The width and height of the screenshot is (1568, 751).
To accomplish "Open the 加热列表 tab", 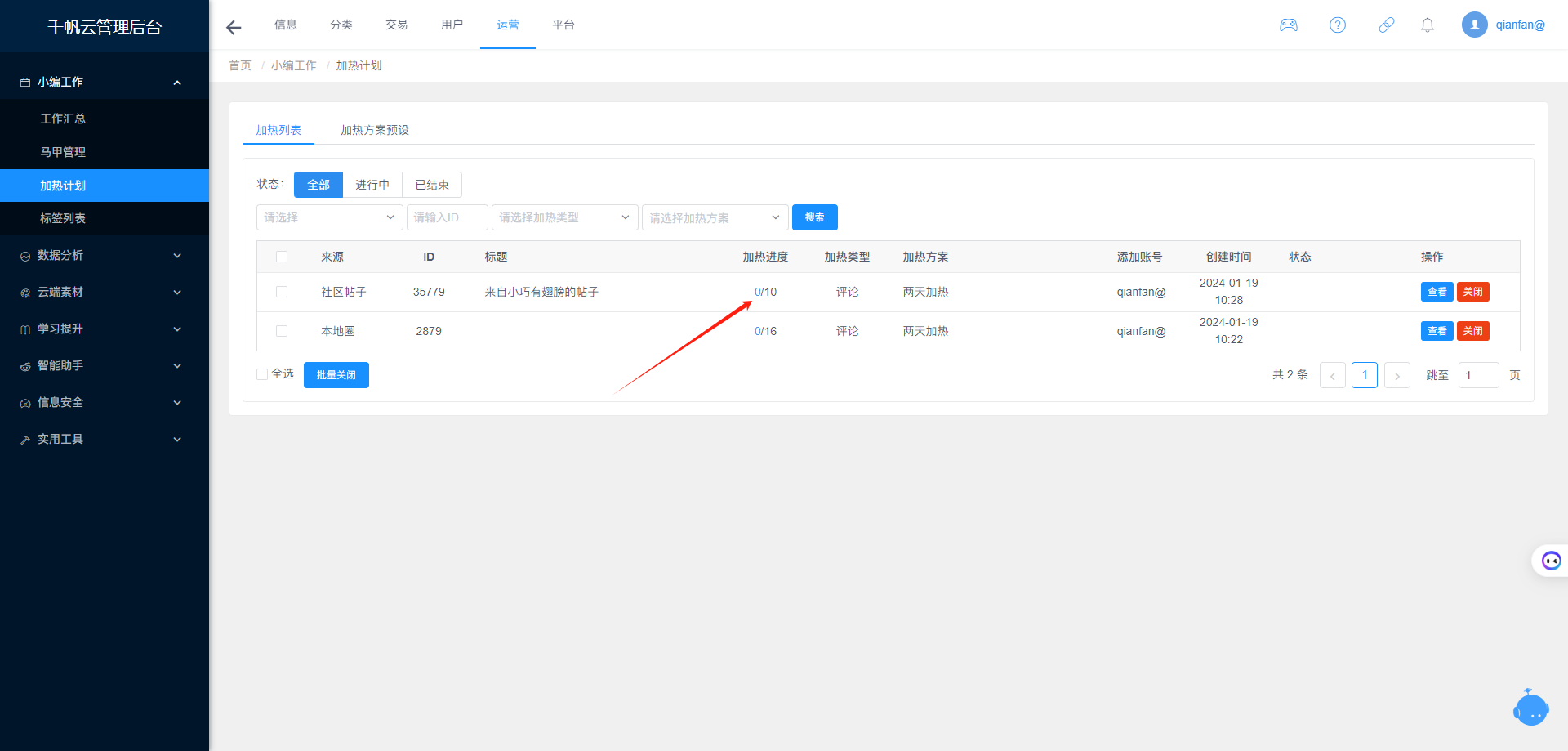I will click(x=278, y=130).
